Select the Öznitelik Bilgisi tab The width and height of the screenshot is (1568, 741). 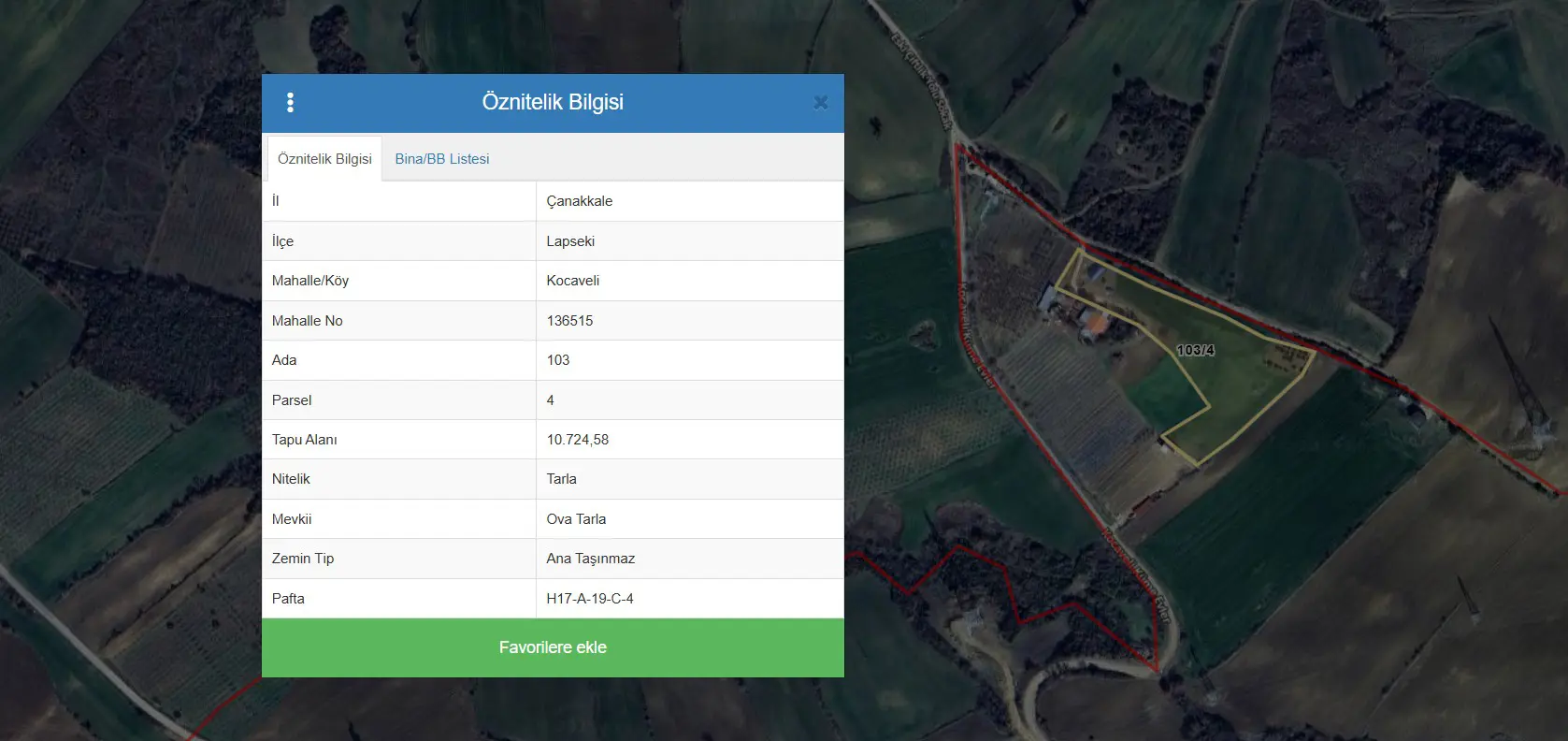click(324, 159)
